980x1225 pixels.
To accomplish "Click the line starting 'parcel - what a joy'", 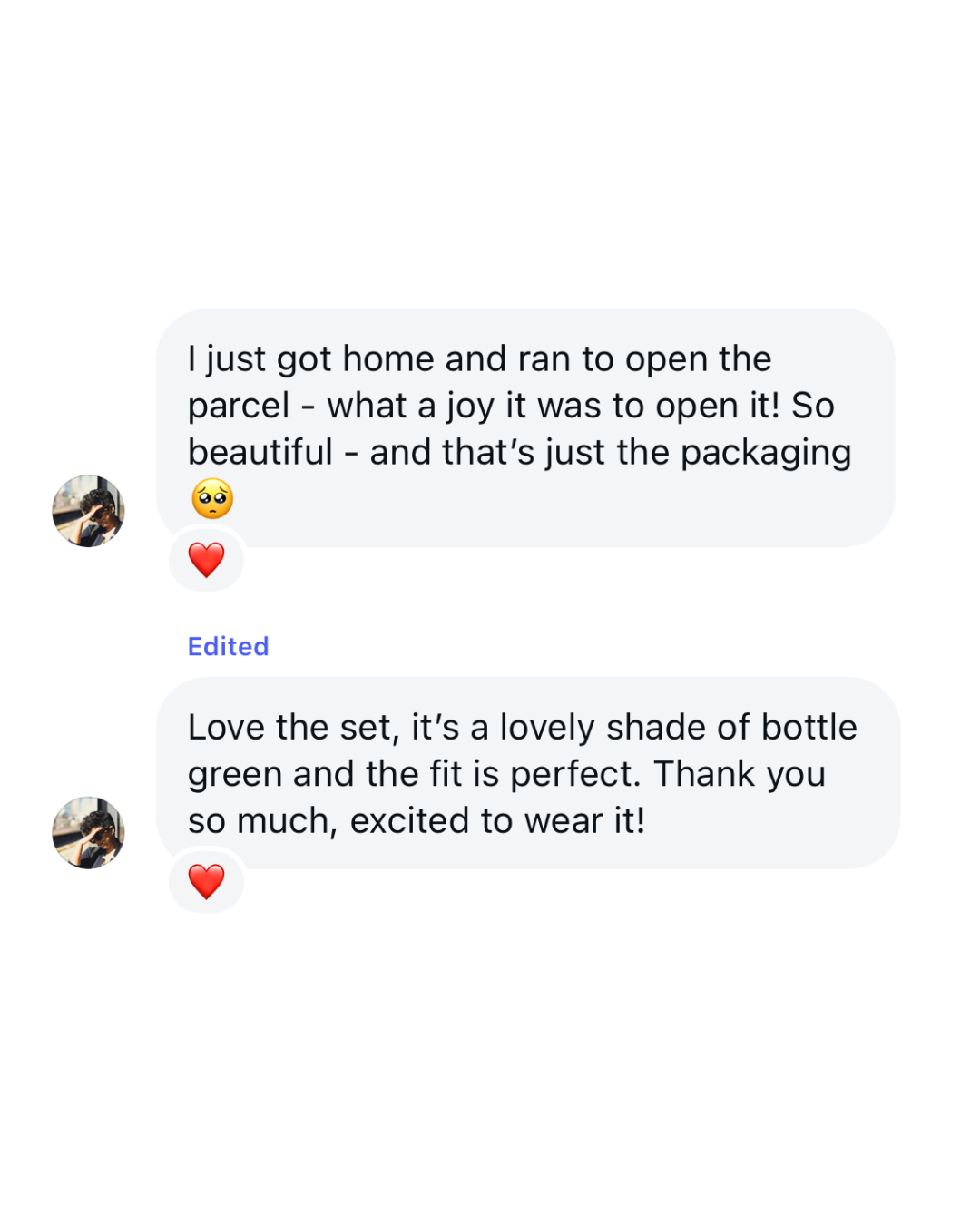I will (510, 406).
